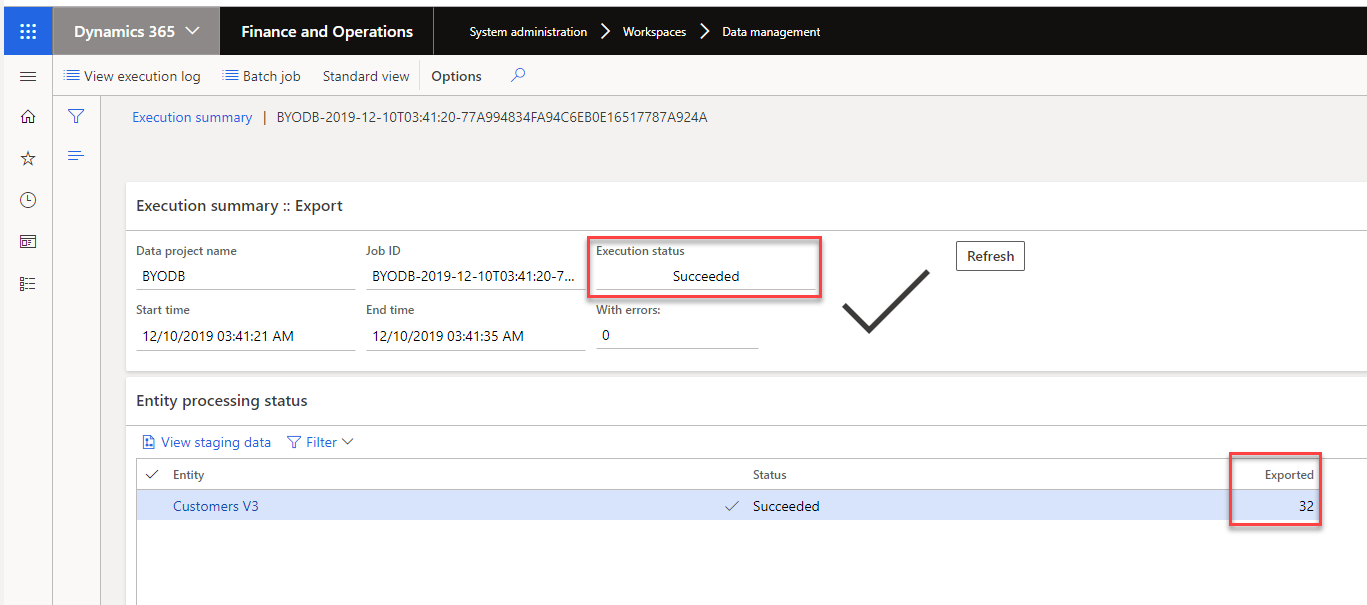Sort by Status column header
The width and height of the screenshot is (1367, 605).
769,475
